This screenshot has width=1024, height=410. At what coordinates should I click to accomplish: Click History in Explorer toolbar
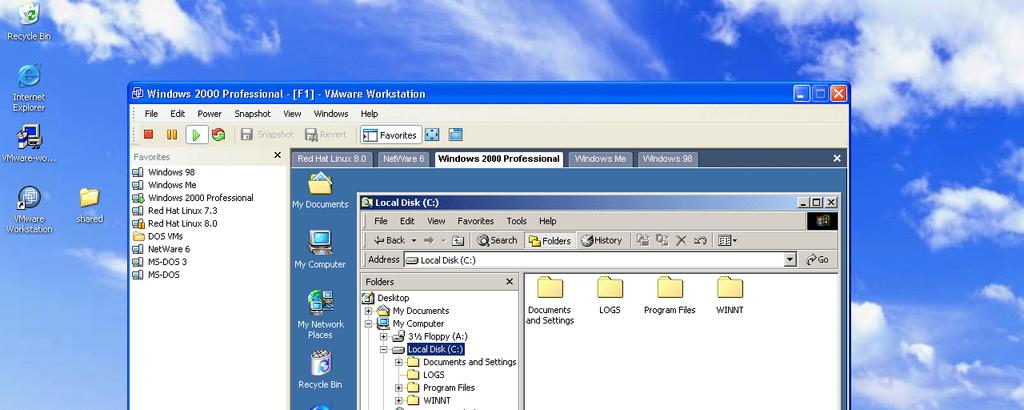click(x=601, y=240)
